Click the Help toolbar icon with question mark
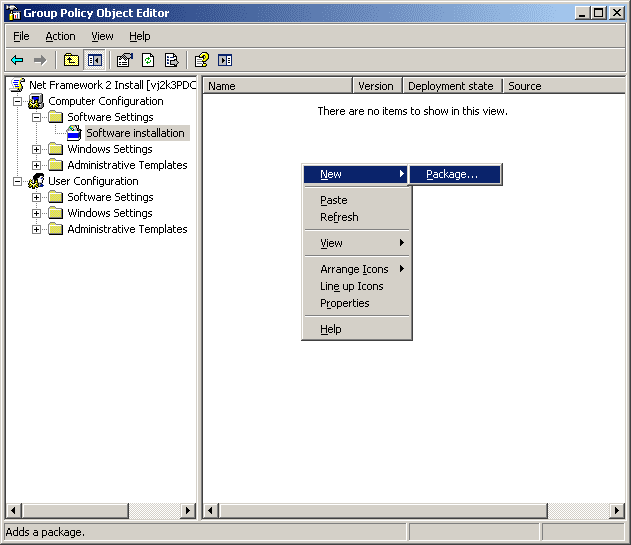This screenshot has height=545, width=631. tap(202, 60)
